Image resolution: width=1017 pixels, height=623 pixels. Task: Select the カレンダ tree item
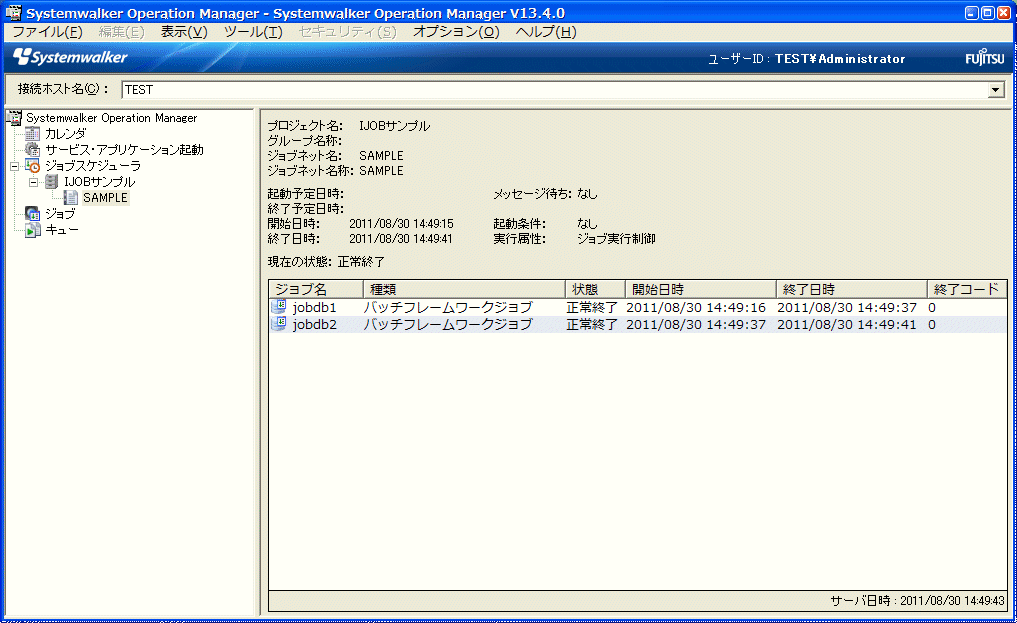click(66, 134)
